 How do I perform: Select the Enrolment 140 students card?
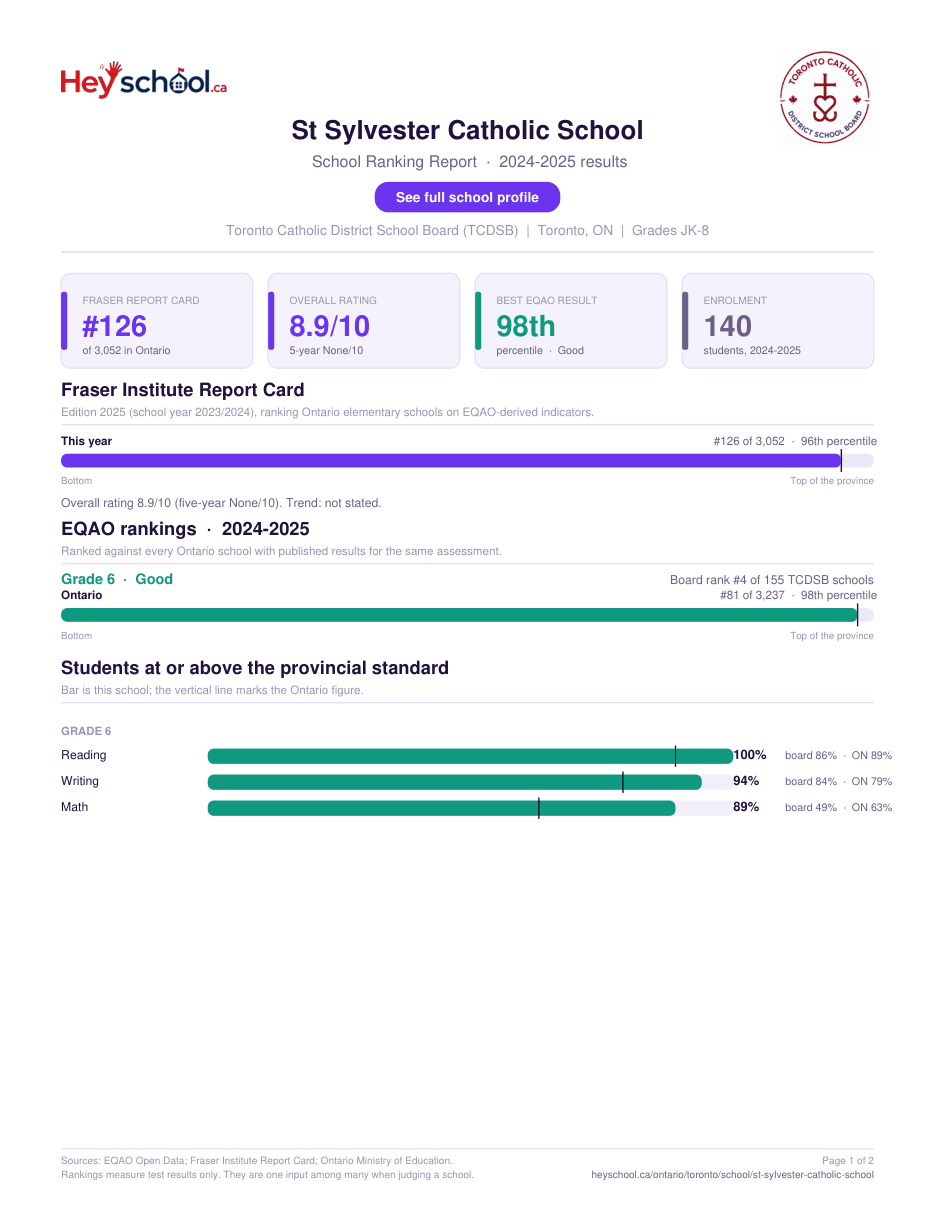(778, 321)
